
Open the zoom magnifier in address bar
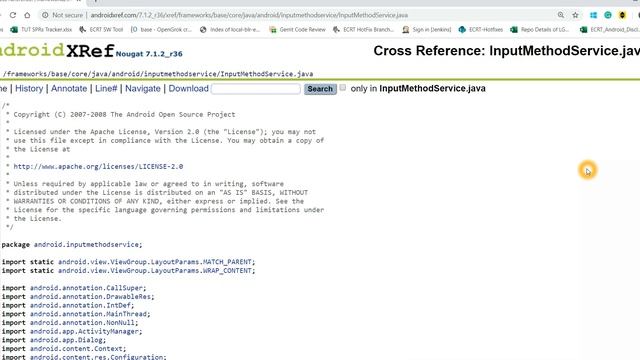click(x=561, y=15)
